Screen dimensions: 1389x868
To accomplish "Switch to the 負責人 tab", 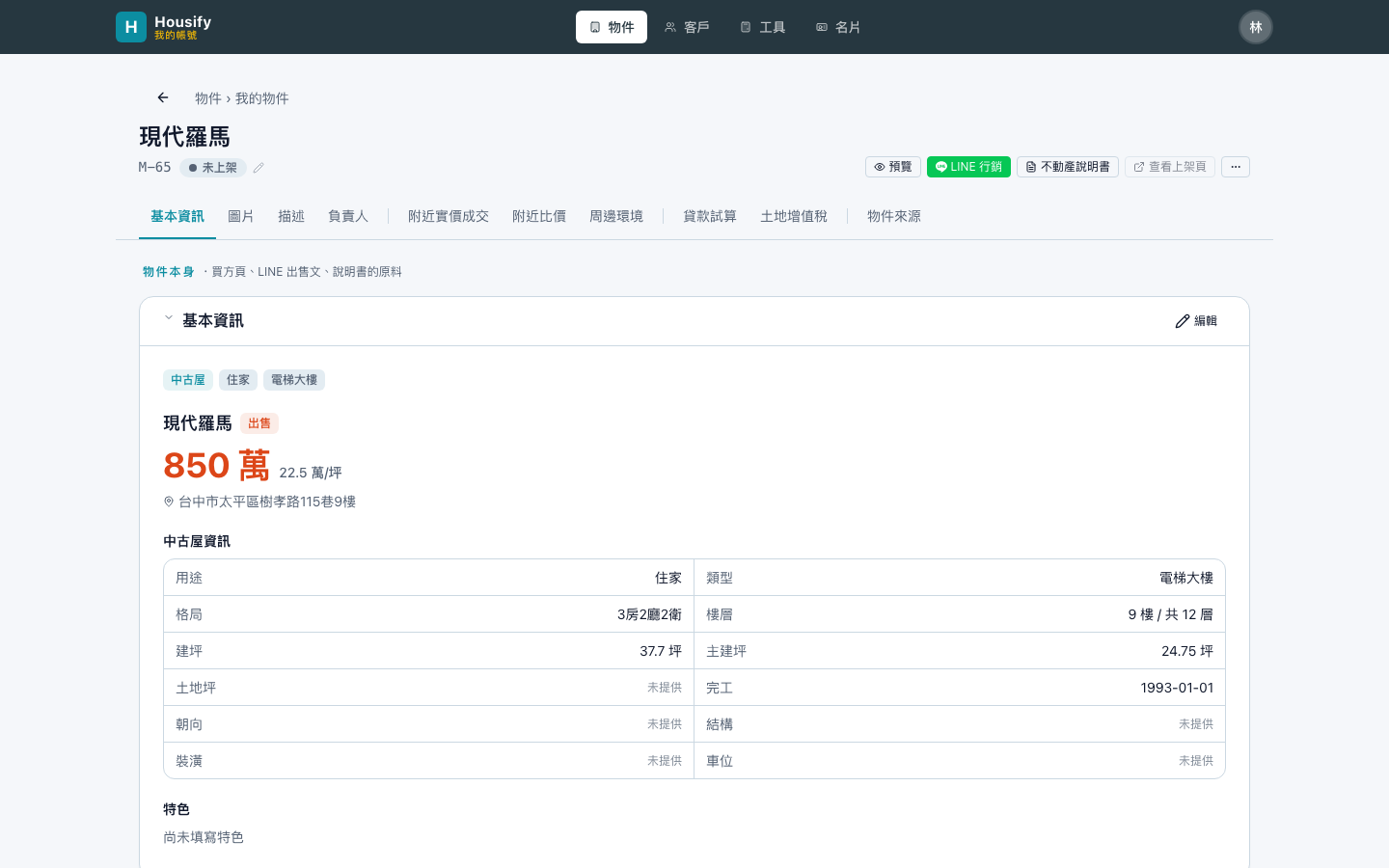I will pos(348,216).
